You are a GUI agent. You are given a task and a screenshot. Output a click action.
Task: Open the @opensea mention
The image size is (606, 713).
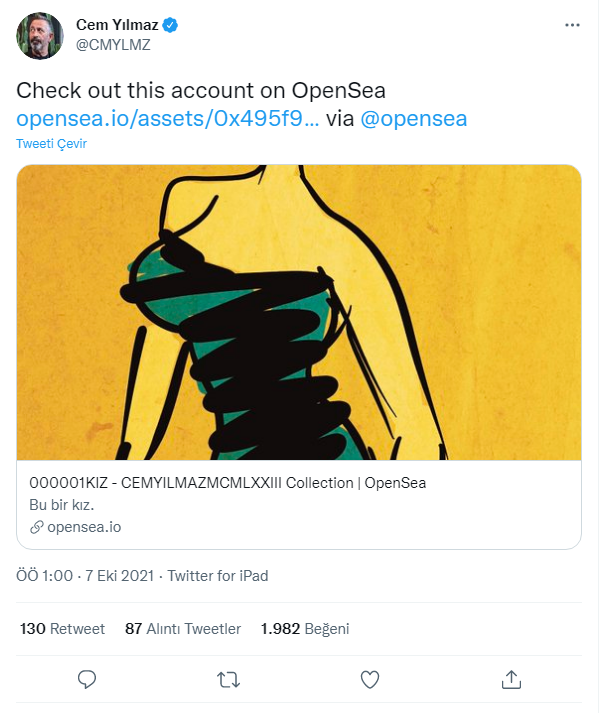click(x=414, y=119)
